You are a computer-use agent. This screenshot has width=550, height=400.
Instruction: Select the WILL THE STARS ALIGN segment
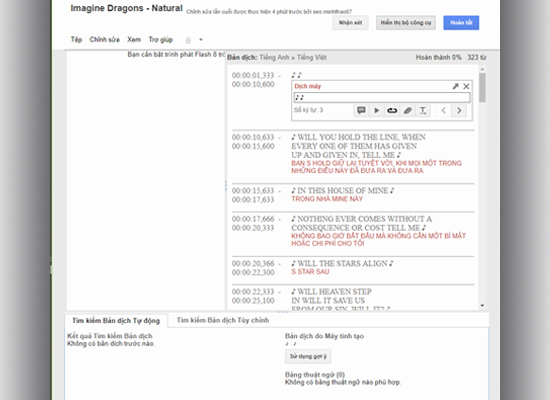[x=342, y=264]
